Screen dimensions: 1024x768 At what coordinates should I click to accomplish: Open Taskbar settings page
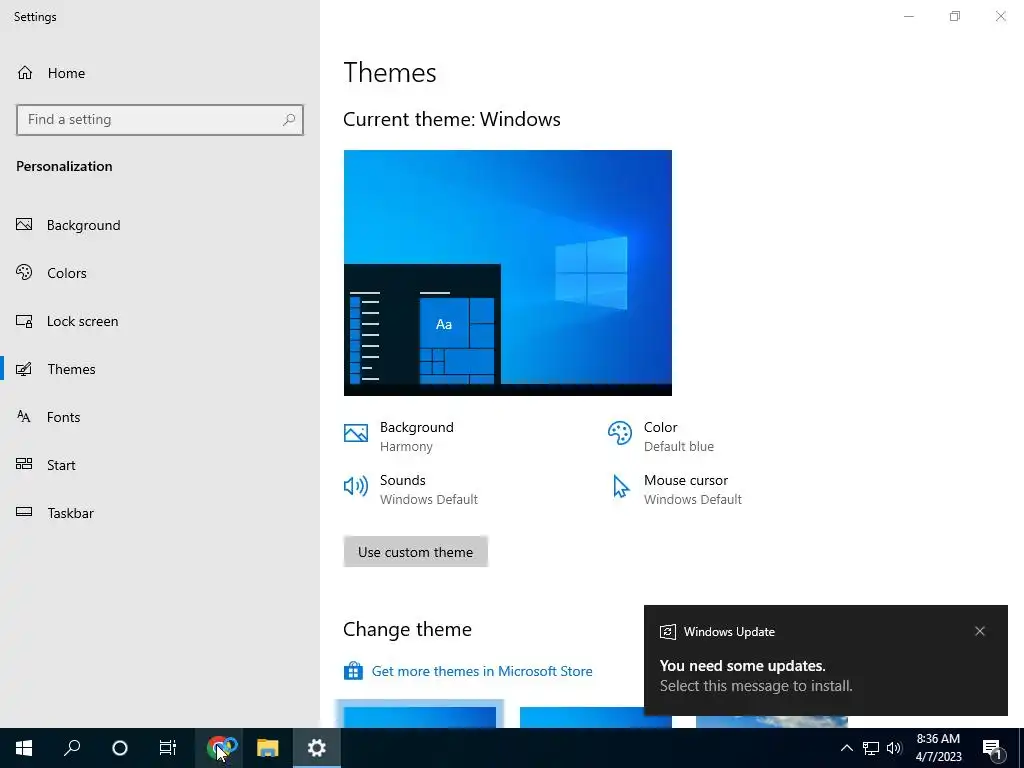pyautogui.click(x=55, y=513)
